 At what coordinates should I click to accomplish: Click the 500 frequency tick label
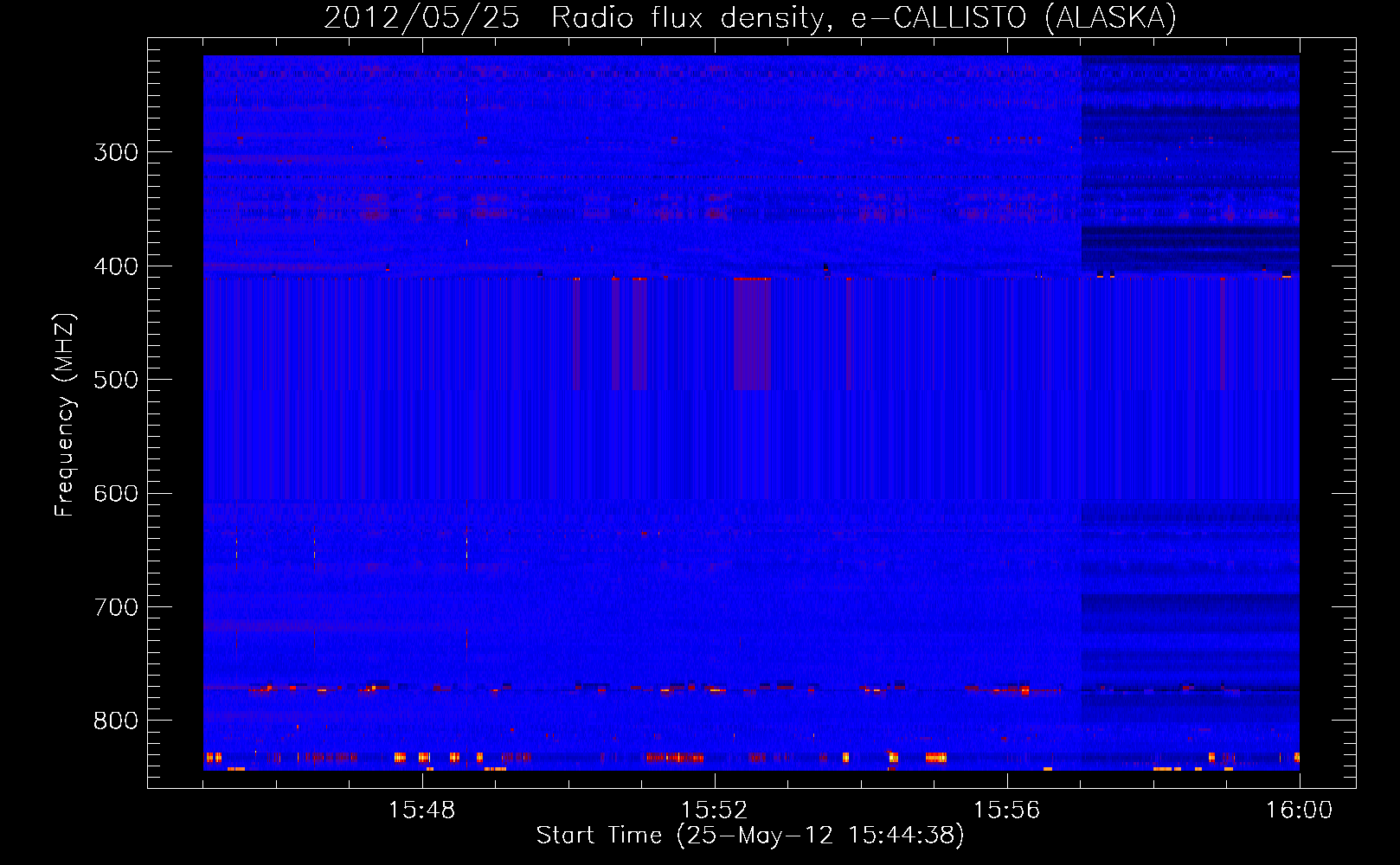click(116, 380)
